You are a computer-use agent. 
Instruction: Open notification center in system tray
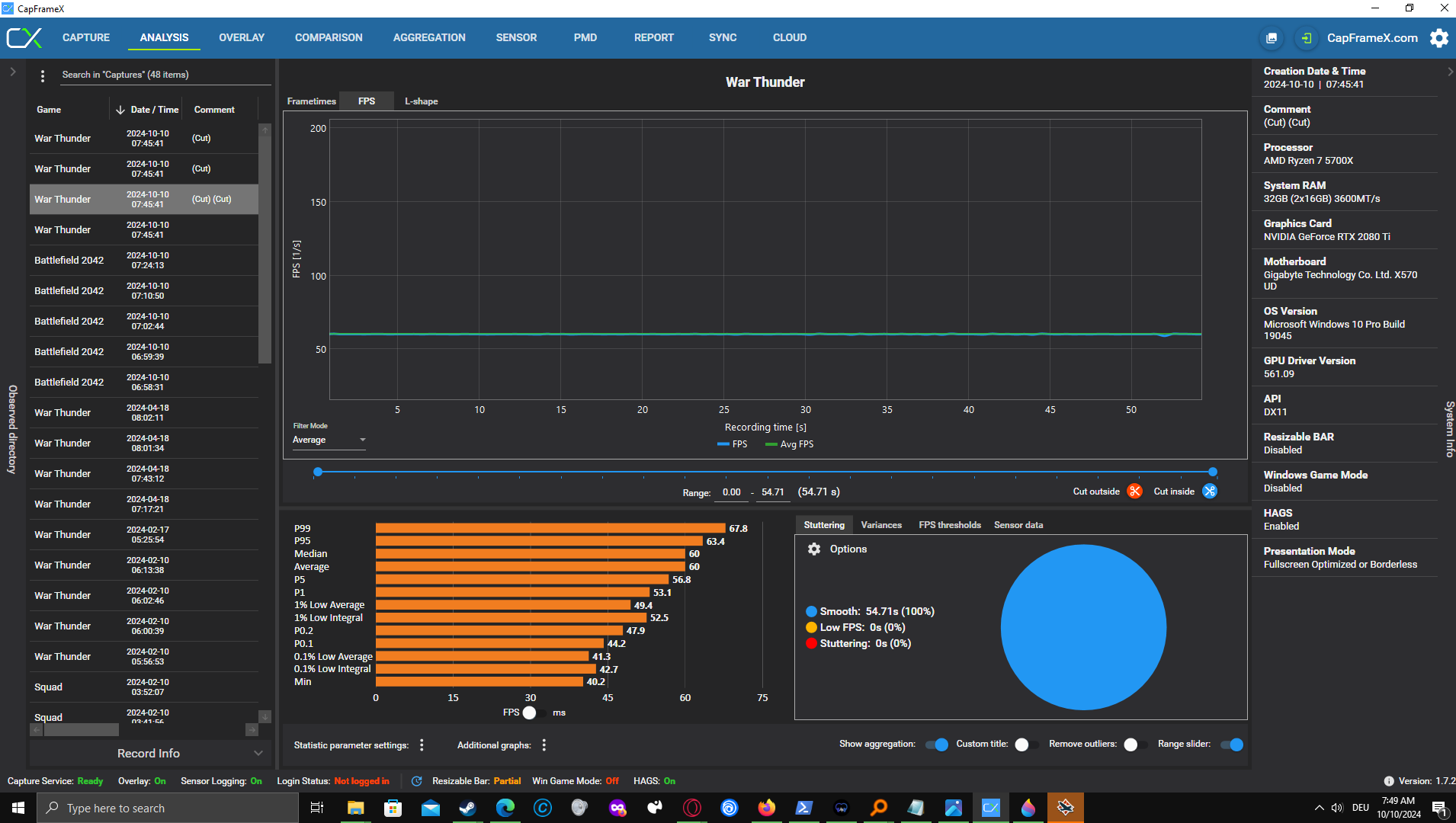point(1439,808)
